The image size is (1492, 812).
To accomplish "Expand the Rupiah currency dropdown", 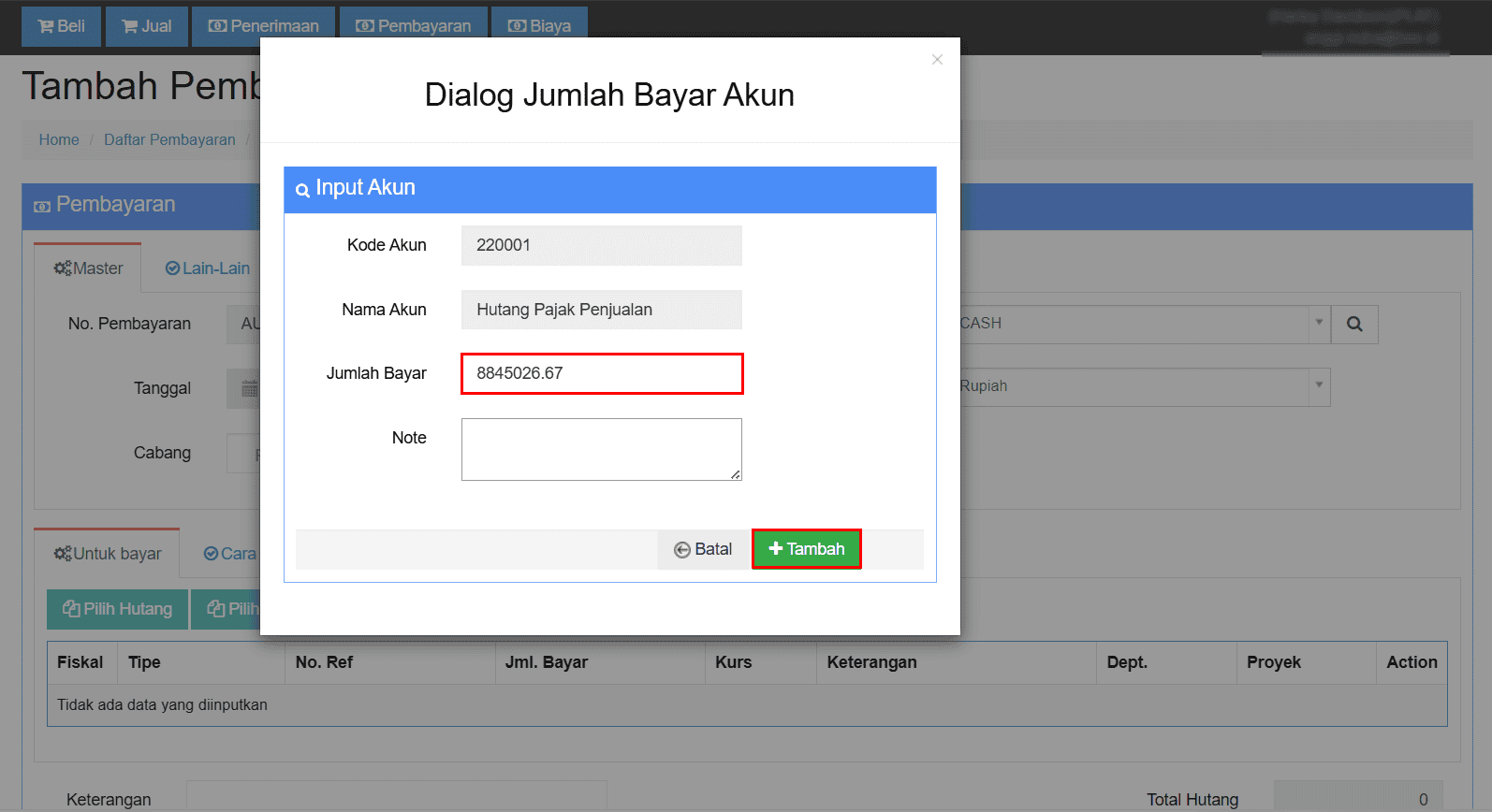I will [x=1319, y=385].
